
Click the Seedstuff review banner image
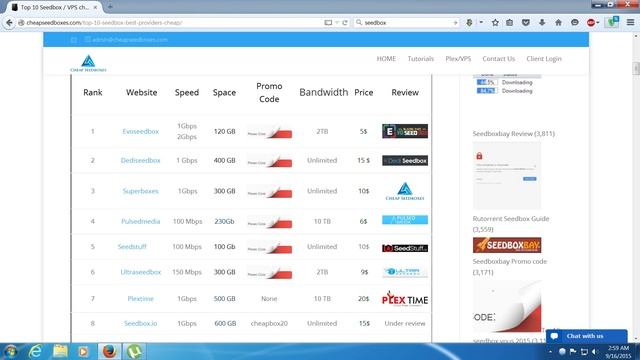coord(405,248)
